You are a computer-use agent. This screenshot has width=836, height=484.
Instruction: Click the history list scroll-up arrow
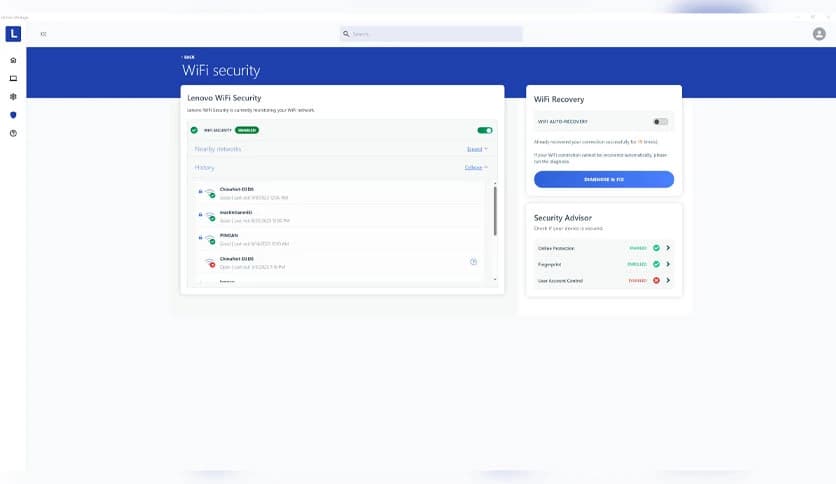(x=495, y=184)
